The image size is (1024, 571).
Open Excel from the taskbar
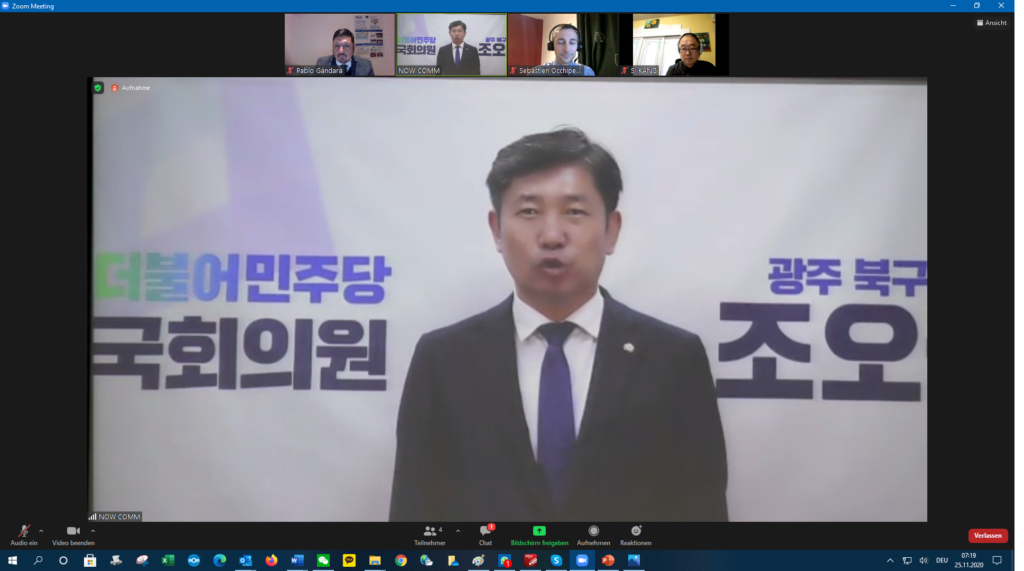(x=168, y=561)
